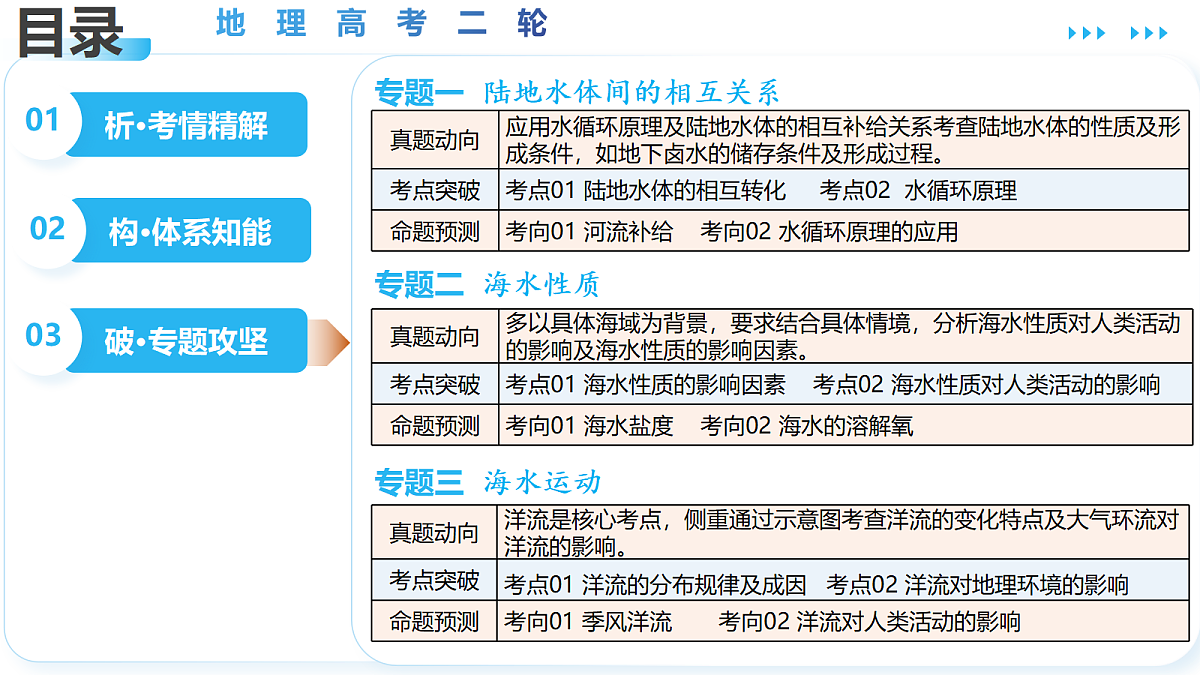
Task: Click 真题动向 cell in 专题一 table
Action: pyautogui.click(x=435, y=141)
